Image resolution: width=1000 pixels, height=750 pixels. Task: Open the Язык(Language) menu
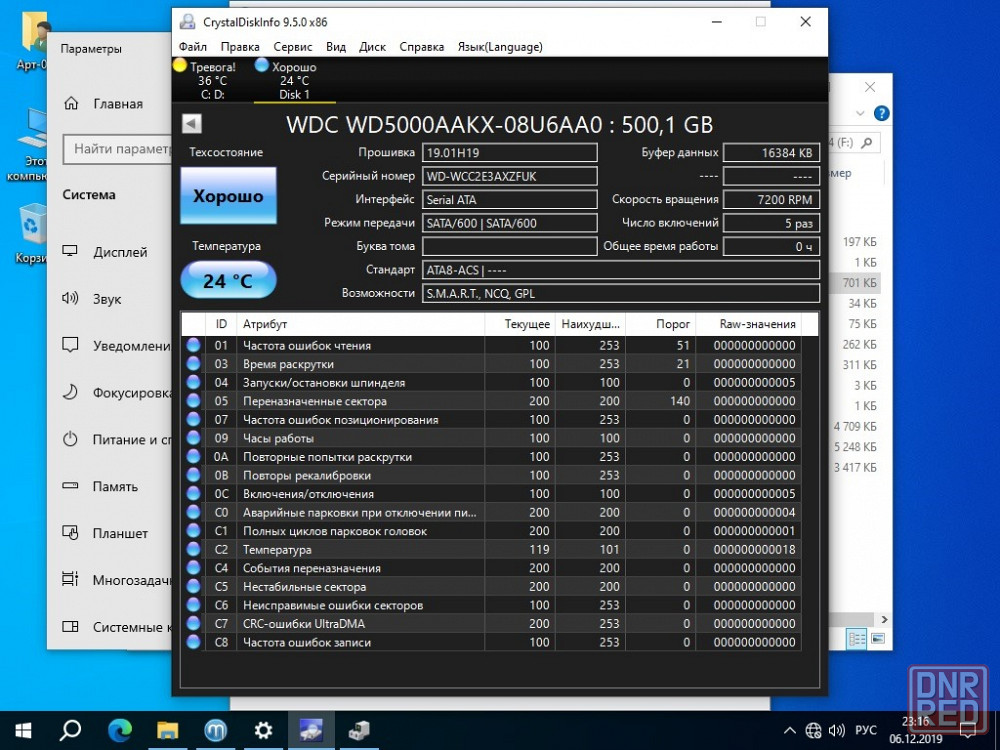(500, 47)
